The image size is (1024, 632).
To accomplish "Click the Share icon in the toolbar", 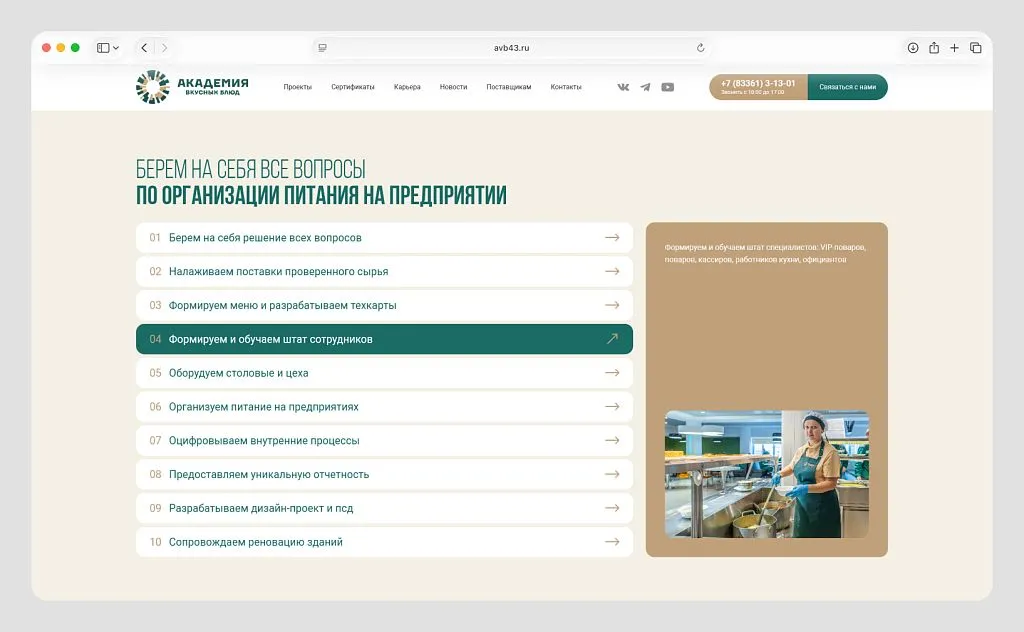I will [933, 47].
